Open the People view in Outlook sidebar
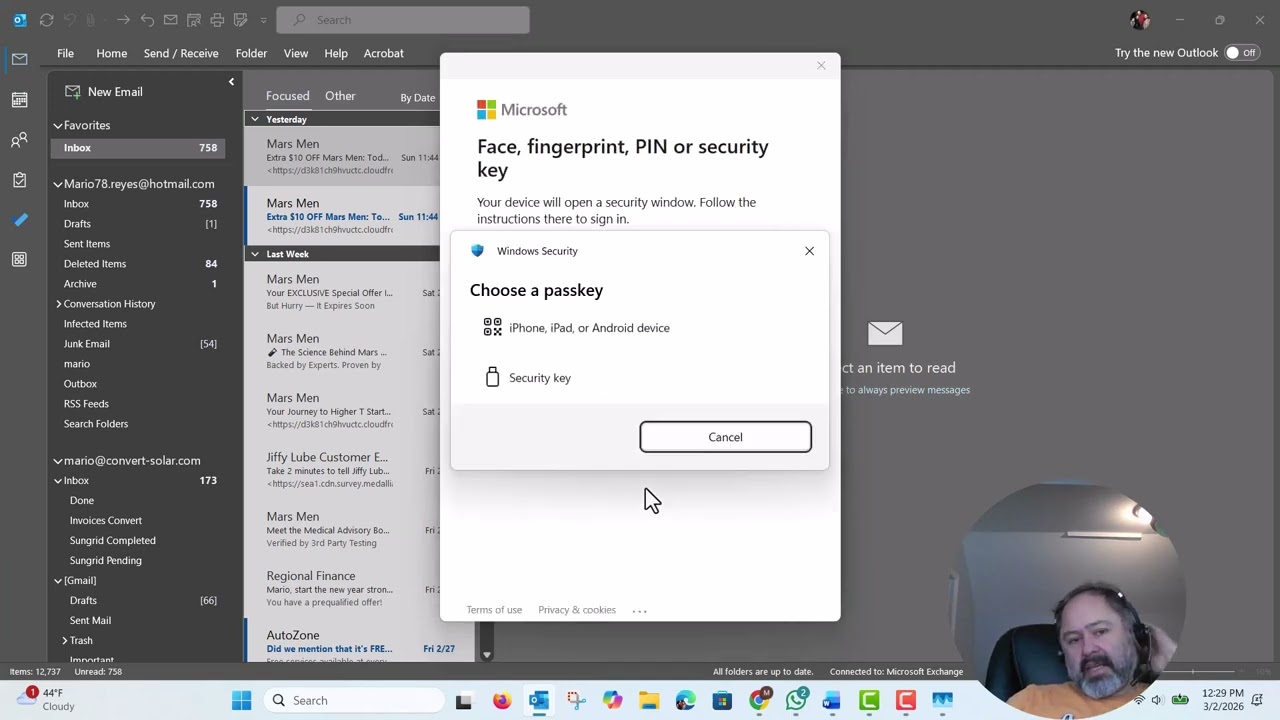Screen dimensions: 1280x720 pos(19,140)
